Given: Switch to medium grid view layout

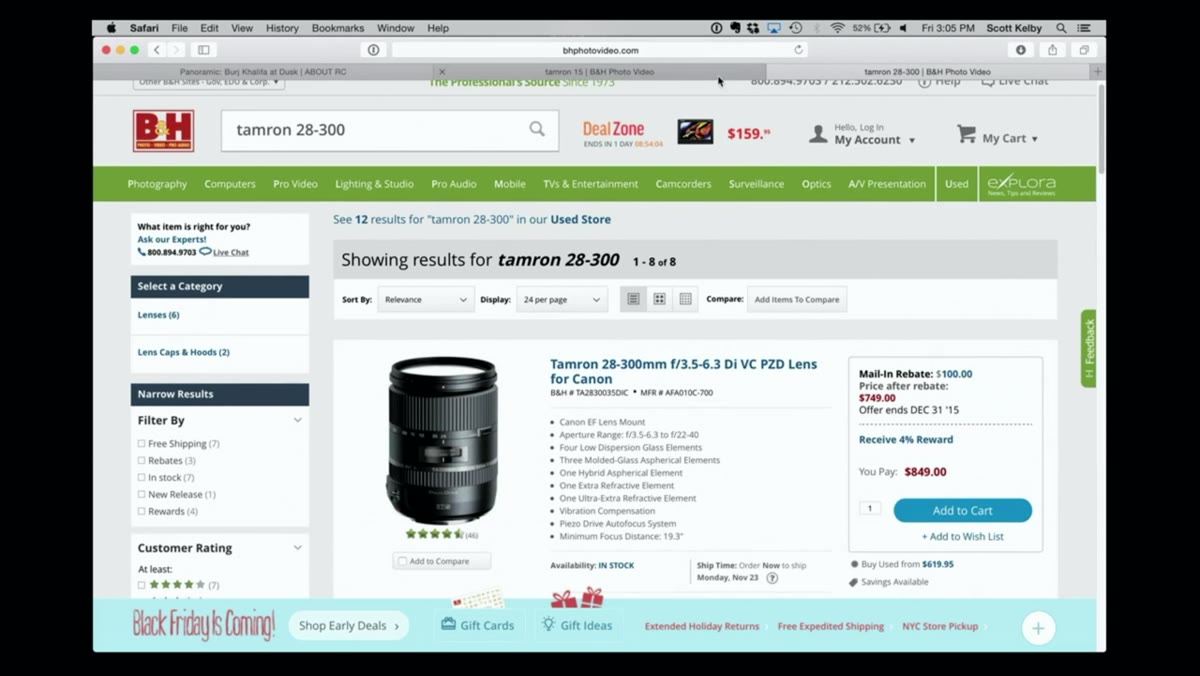Looking at the screenshot, I should click(x=659, y=299).
